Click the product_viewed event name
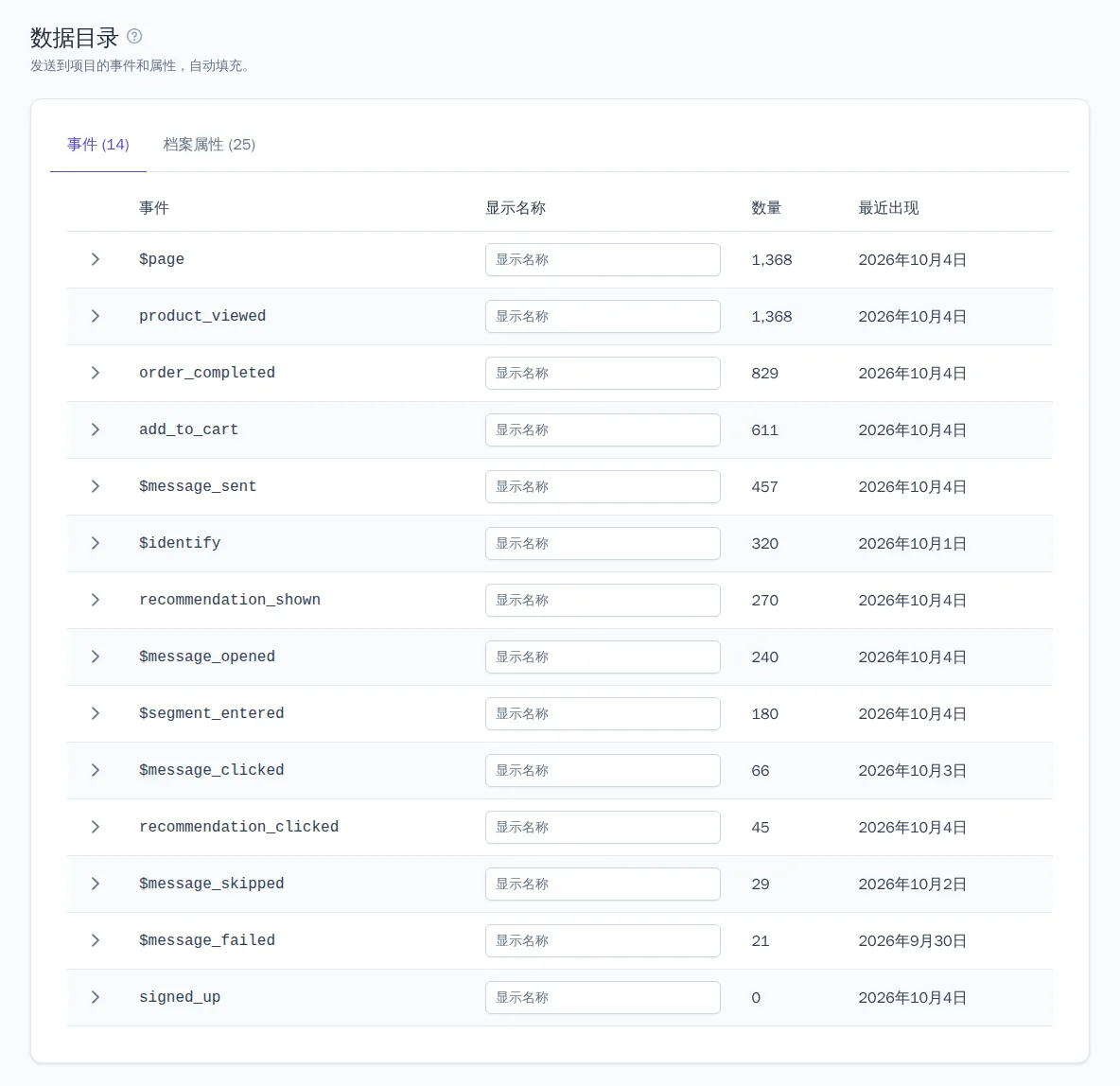1120x1086 pixels. coord(202,316)
